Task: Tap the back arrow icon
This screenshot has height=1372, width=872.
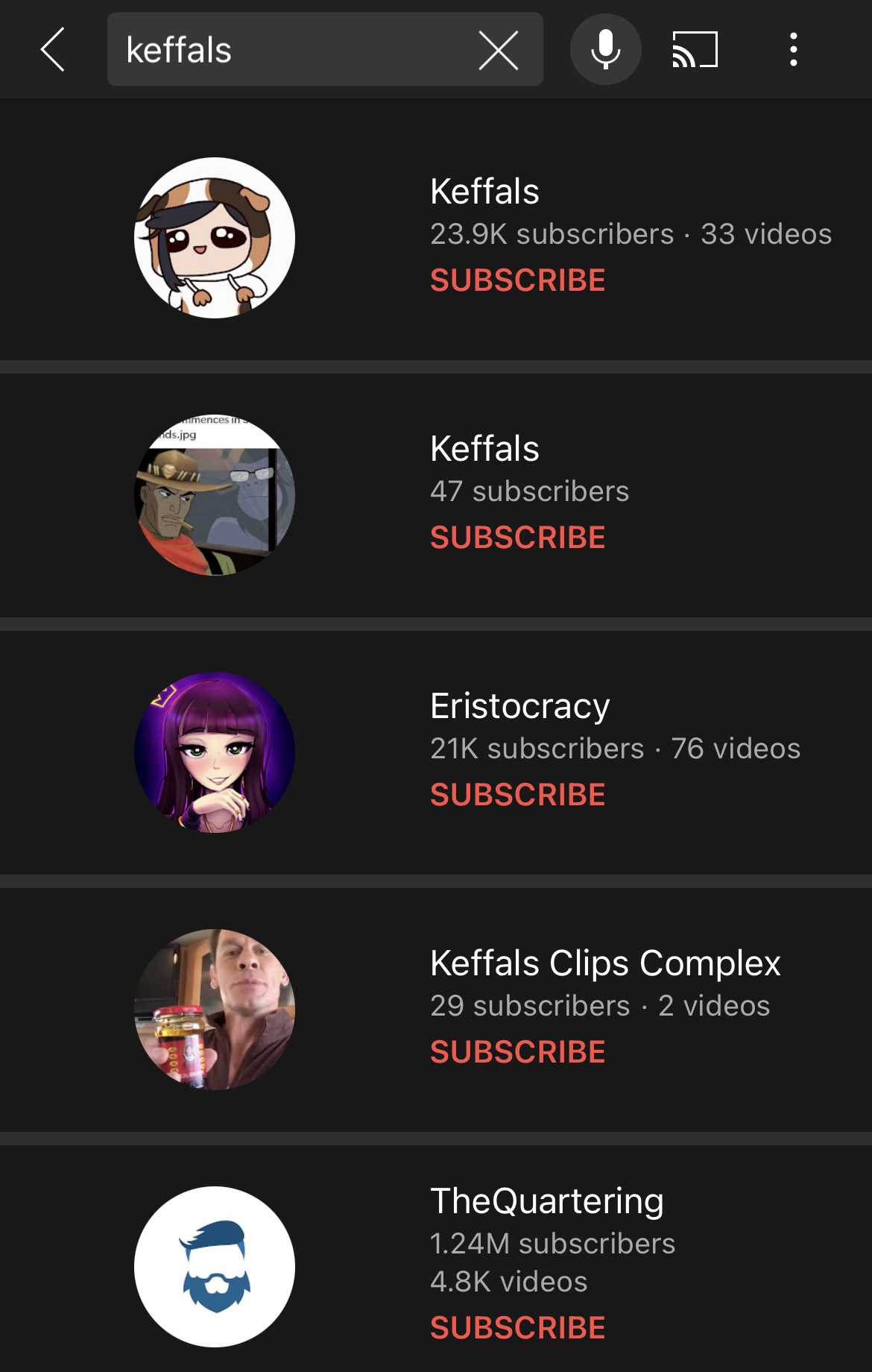Action: (x=53, y=49)
